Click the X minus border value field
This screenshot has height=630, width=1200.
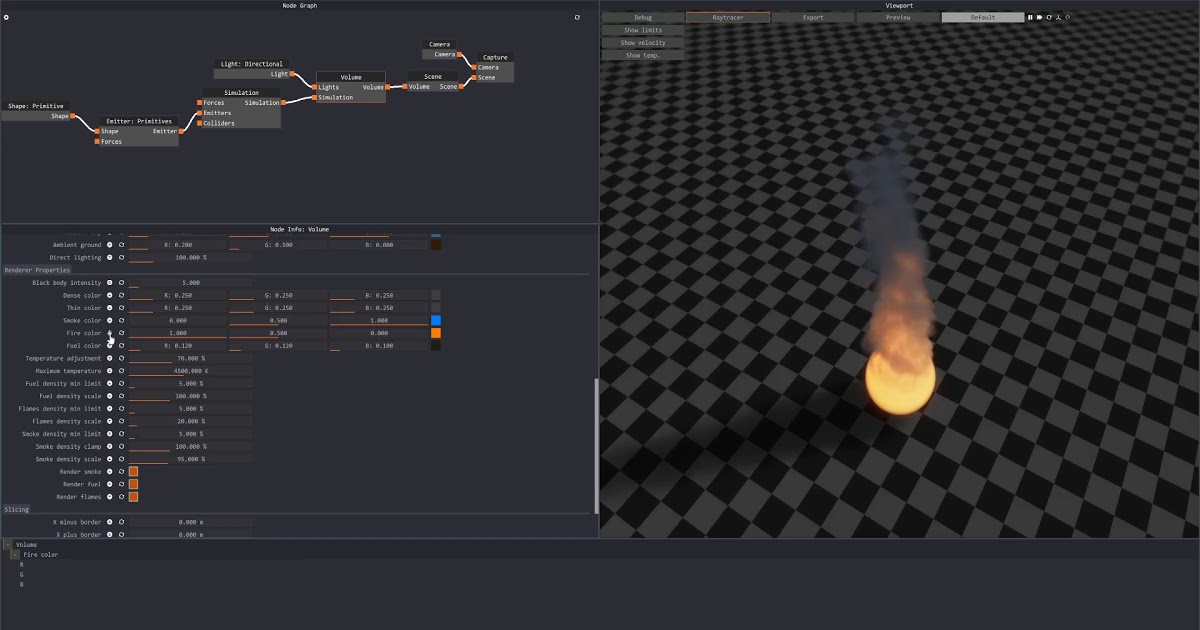[190, 522]
